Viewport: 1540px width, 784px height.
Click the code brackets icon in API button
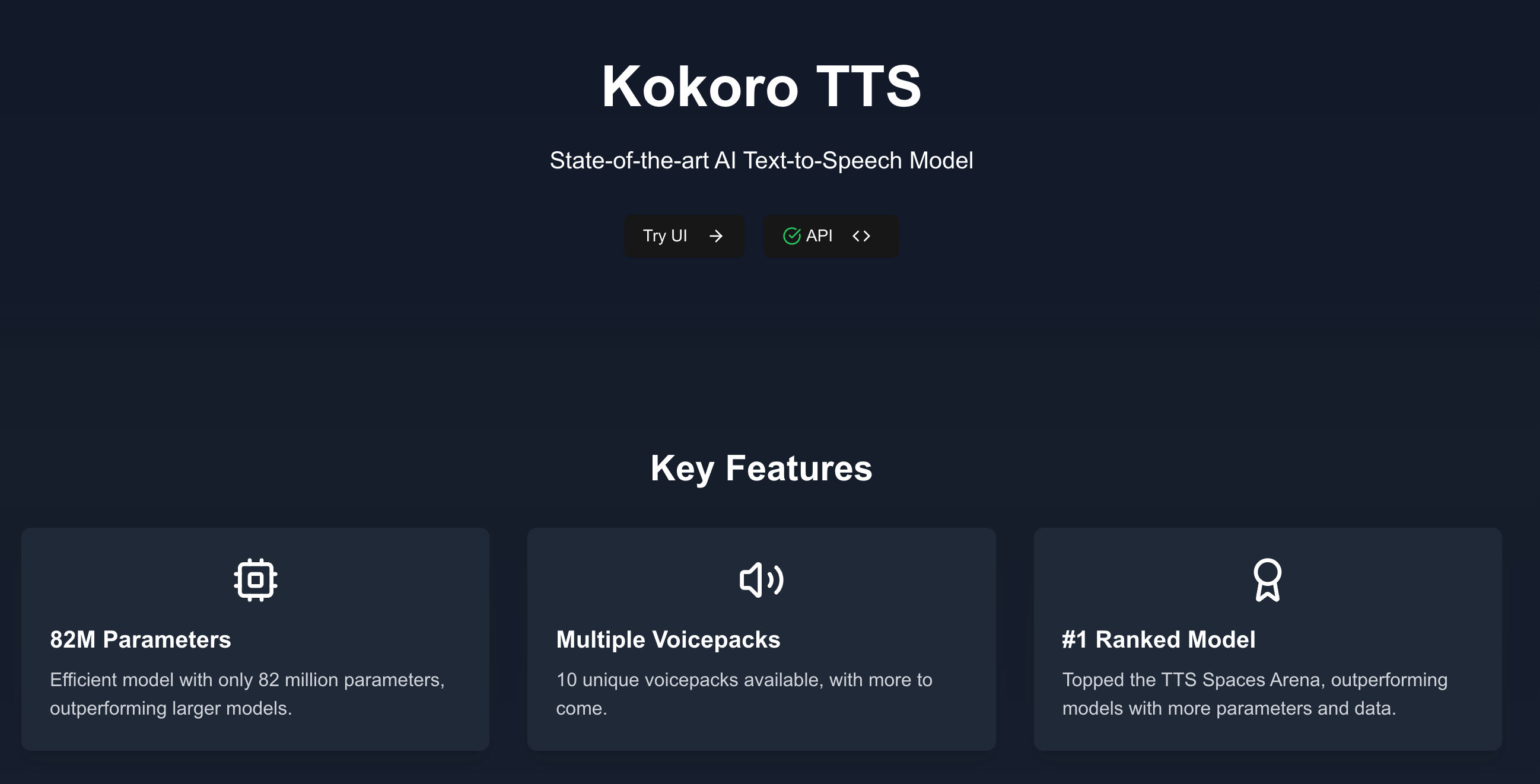pos(861,236)
